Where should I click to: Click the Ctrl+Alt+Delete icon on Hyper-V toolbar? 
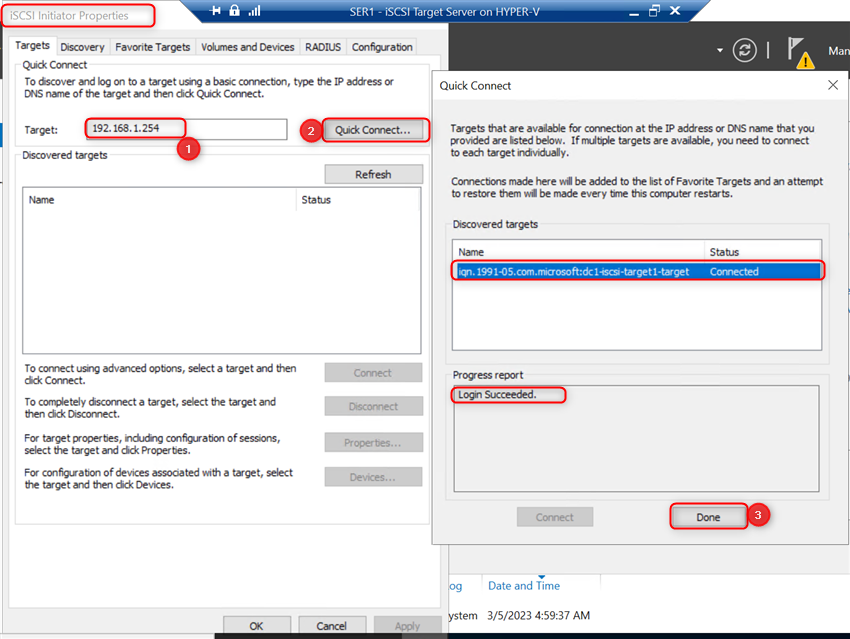[214, 11]
